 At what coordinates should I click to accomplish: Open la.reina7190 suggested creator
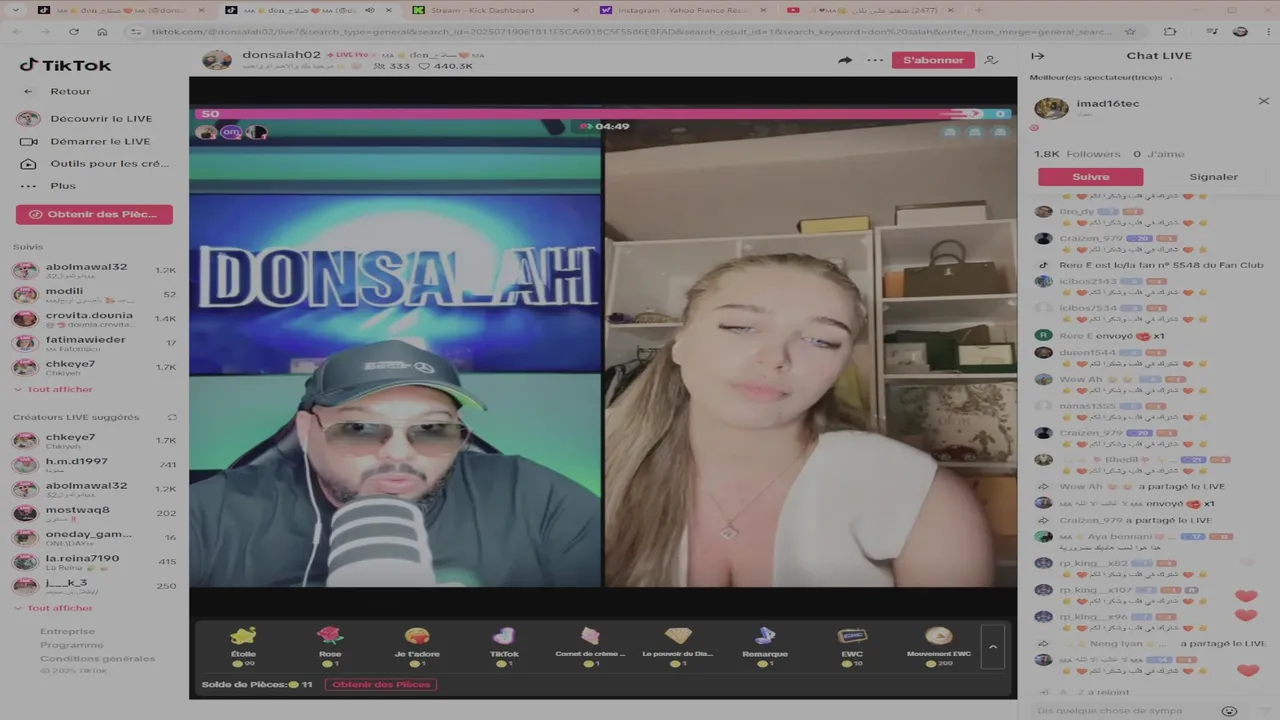(94, 562)
